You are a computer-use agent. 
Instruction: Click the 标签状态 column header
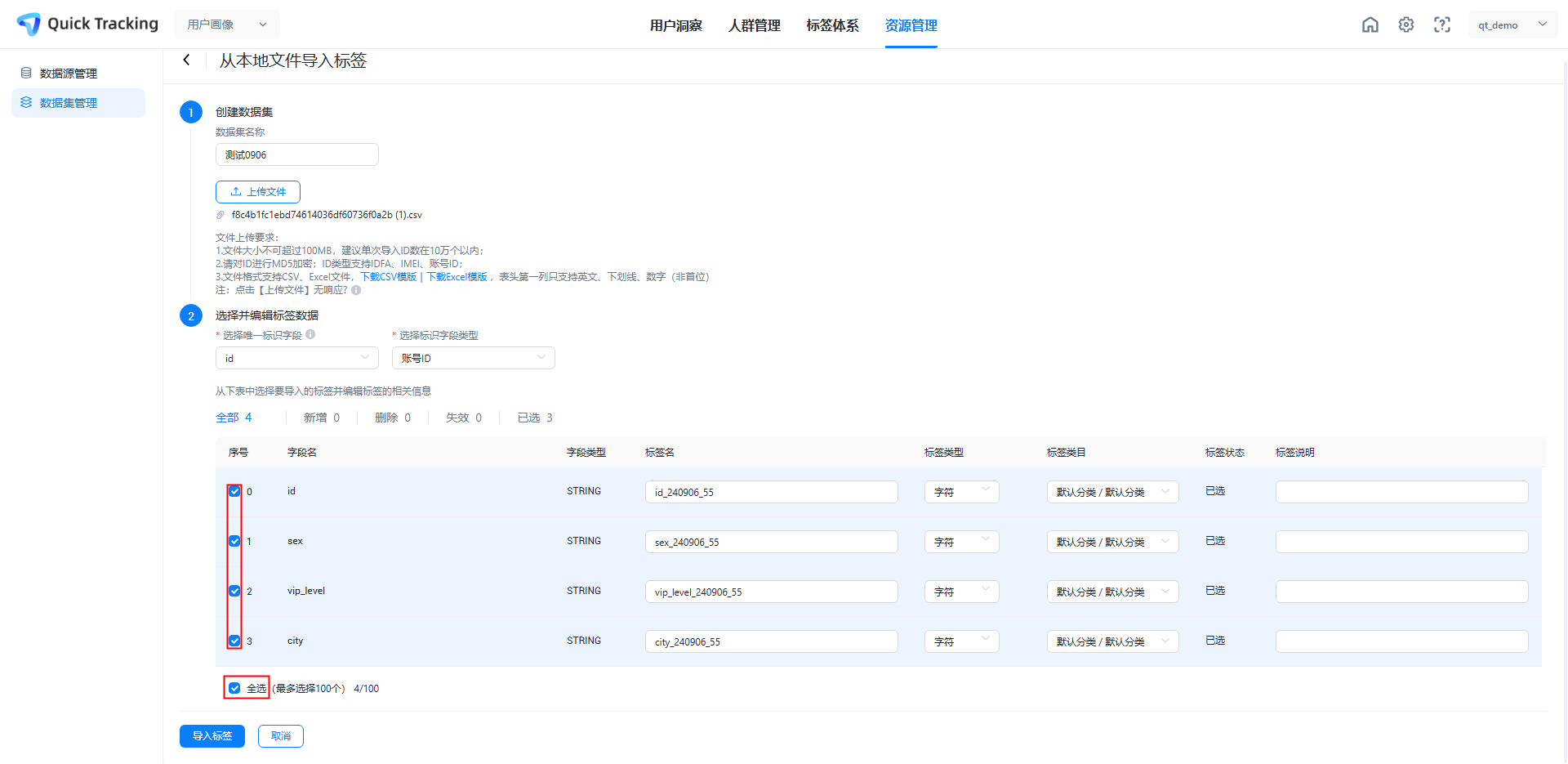coord(1225,452)
